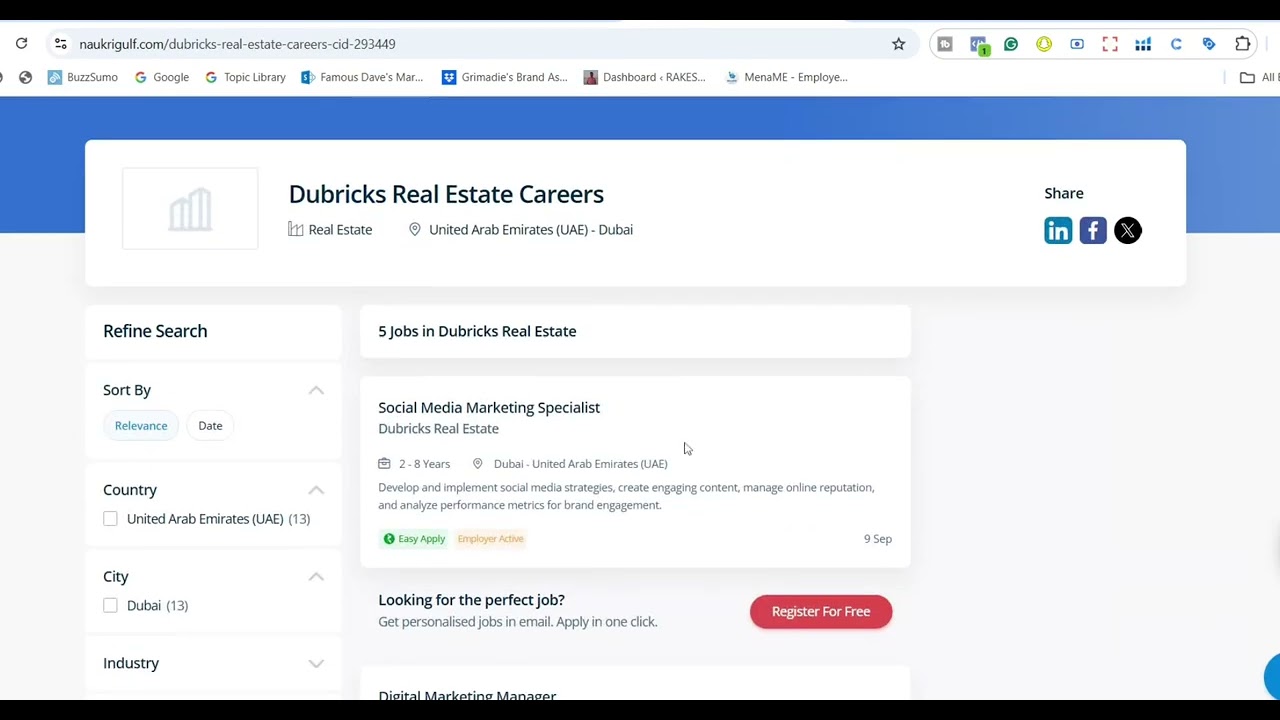Expand the Industry filter section
Viewport: 1280px width, 720px height.
[x=316, y=663]
